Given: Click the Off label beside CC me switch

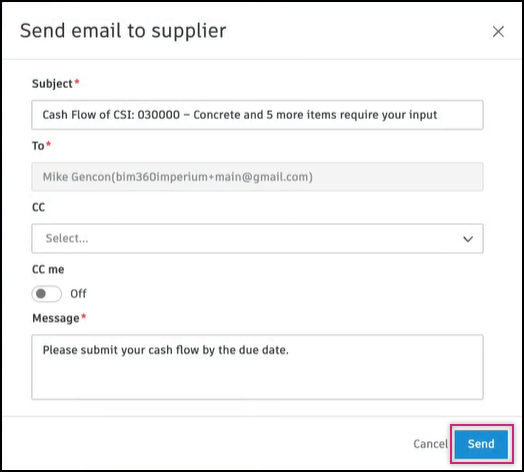Looking at the screenshot, I should (79, 294).
